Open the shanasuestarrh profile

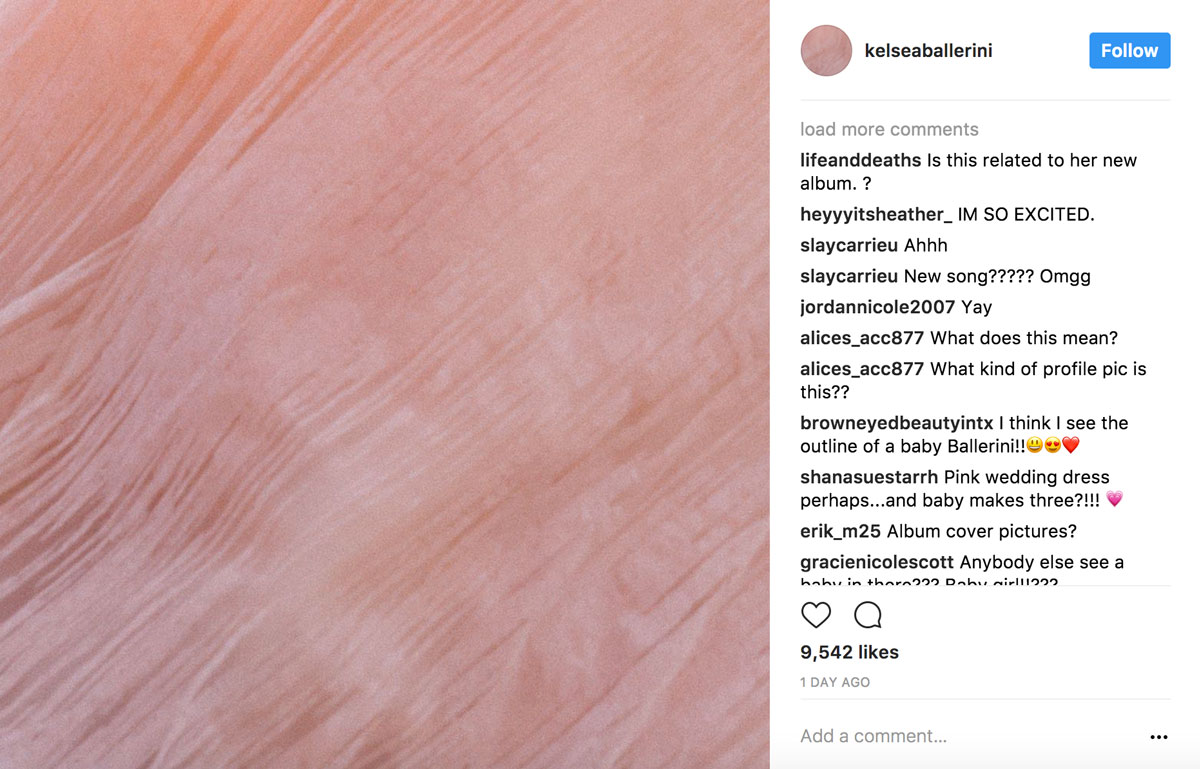coord(869,477)
